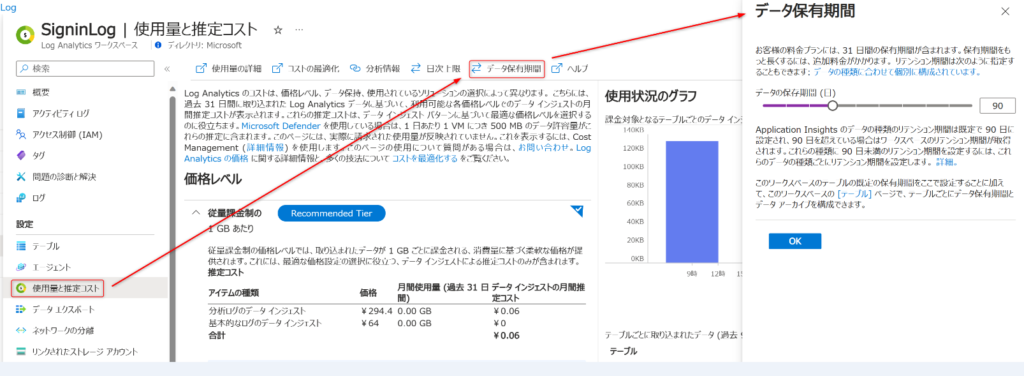Click the ¥294.4 price cell
This screenshot has width=1024, height=376.
click(x=376, y=311)
